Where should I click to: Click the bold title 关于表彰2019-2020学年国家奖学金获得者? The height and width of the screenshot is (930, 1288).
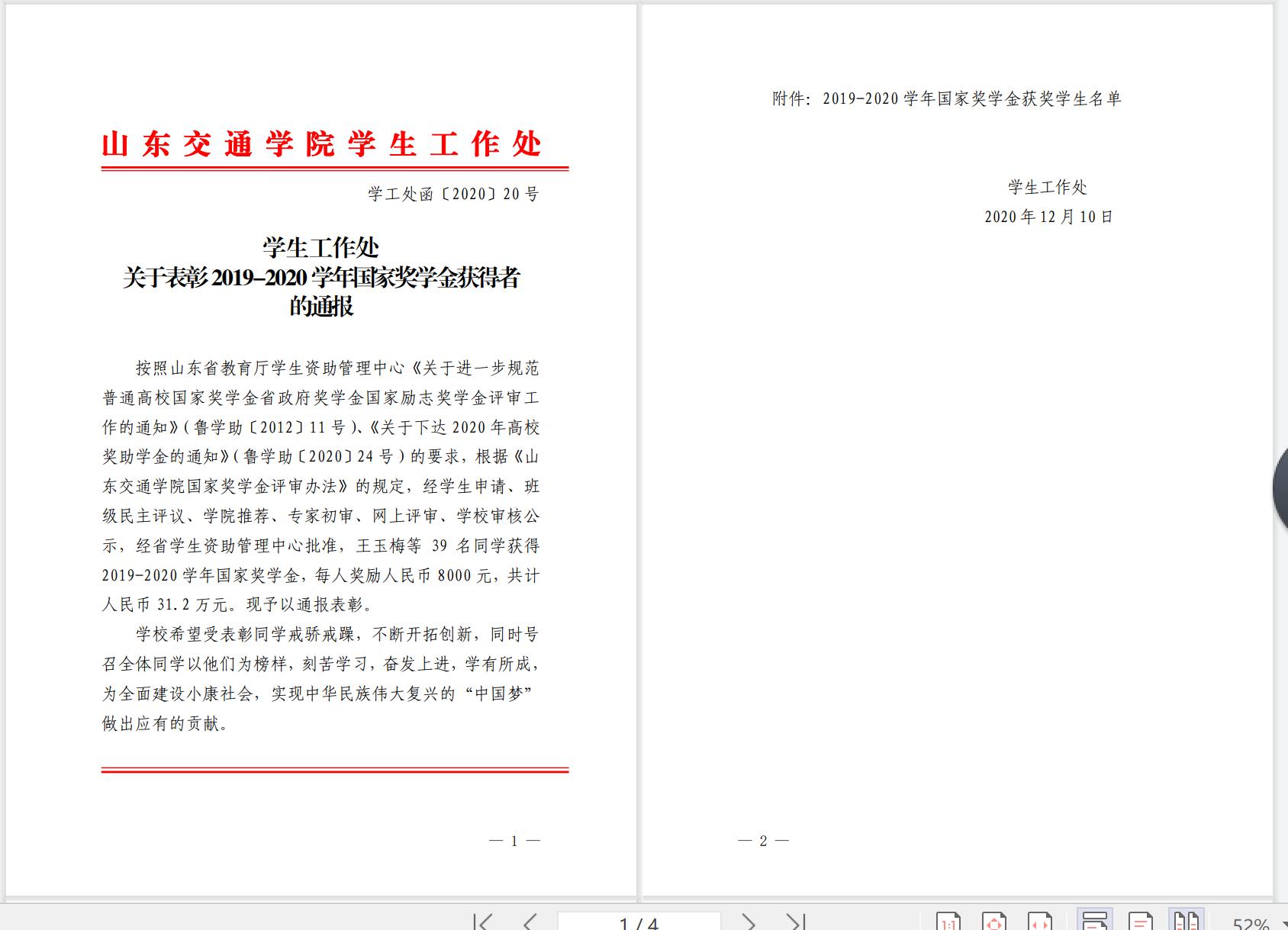tap(321, 278)
